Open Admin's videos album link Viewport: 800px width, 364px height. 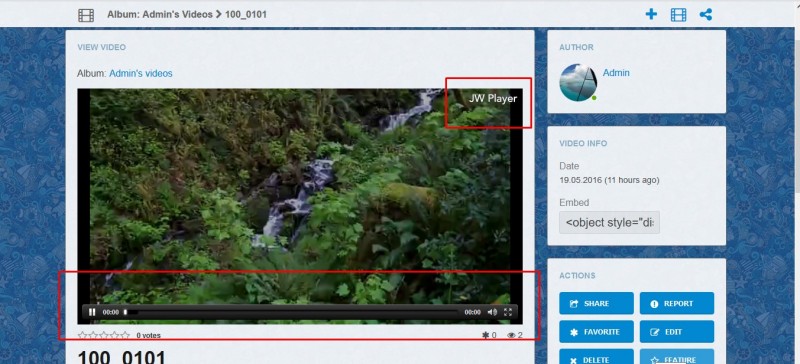point(141,74)
